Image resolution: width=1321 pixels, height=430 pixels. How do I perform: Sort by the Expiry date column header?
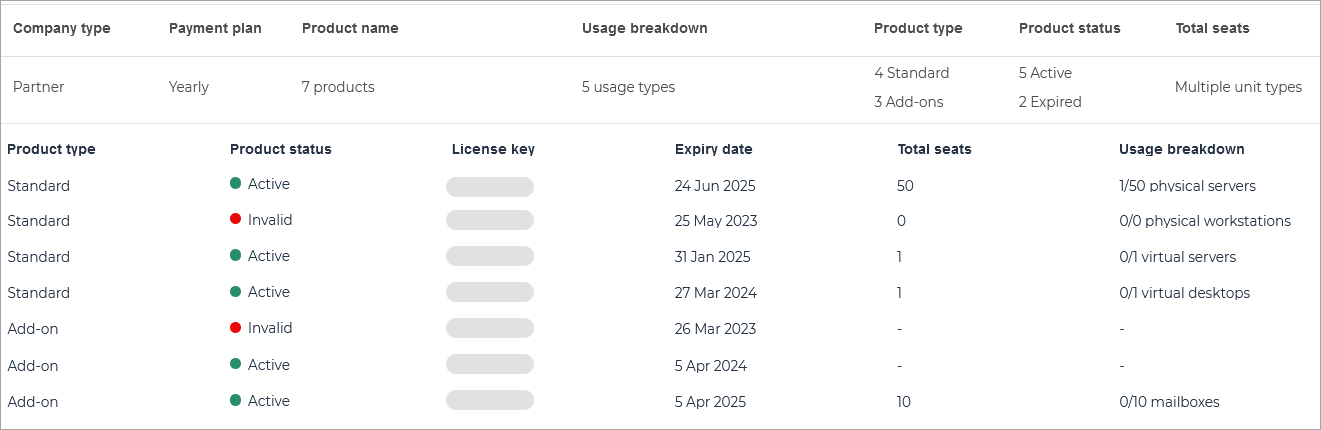[713, 149]
